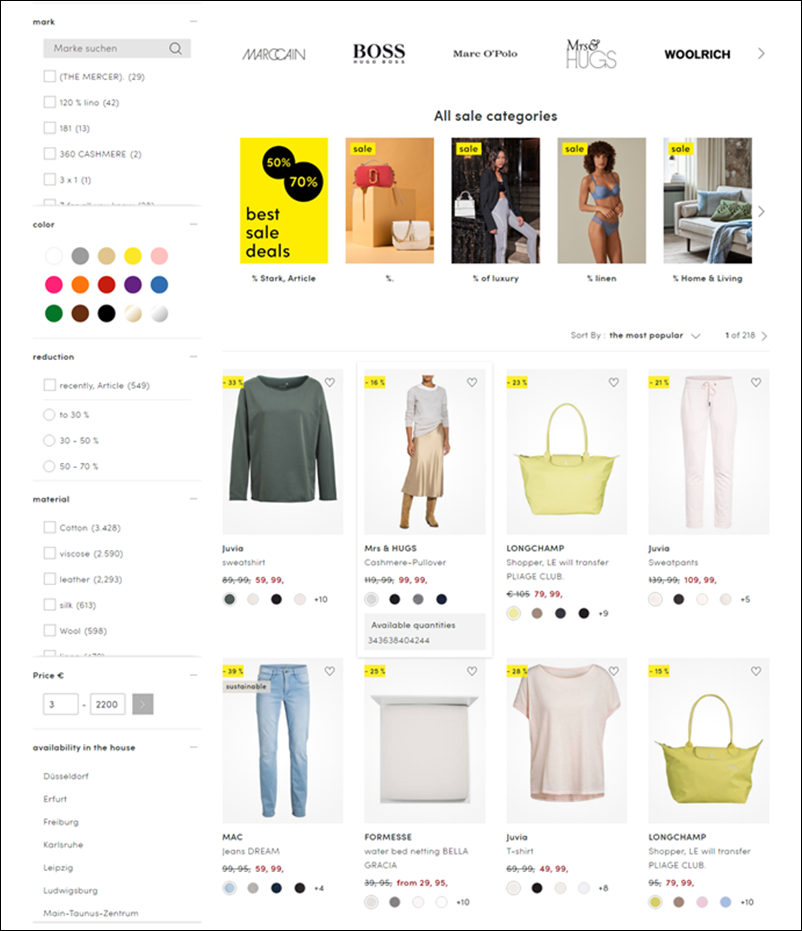Viewport: 802px width, 931px height.
Task: Filter availability by Ludwigsburg store
Action: [71, 890]
